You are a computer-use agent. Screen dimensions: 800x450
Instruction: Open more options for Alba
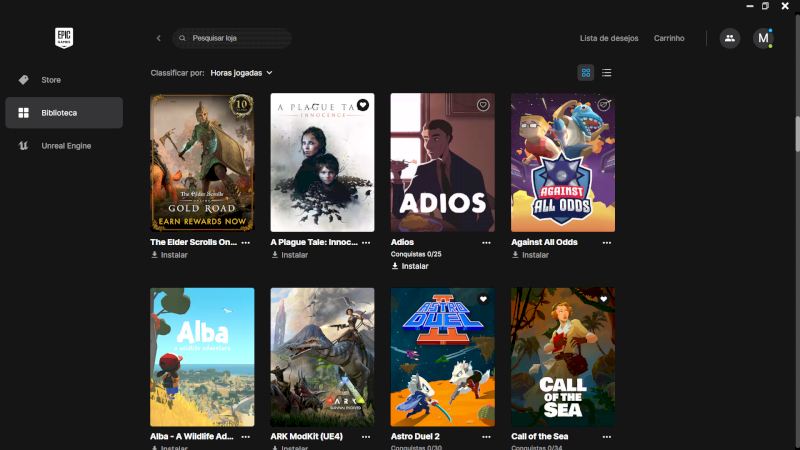(x=246, y=437)
